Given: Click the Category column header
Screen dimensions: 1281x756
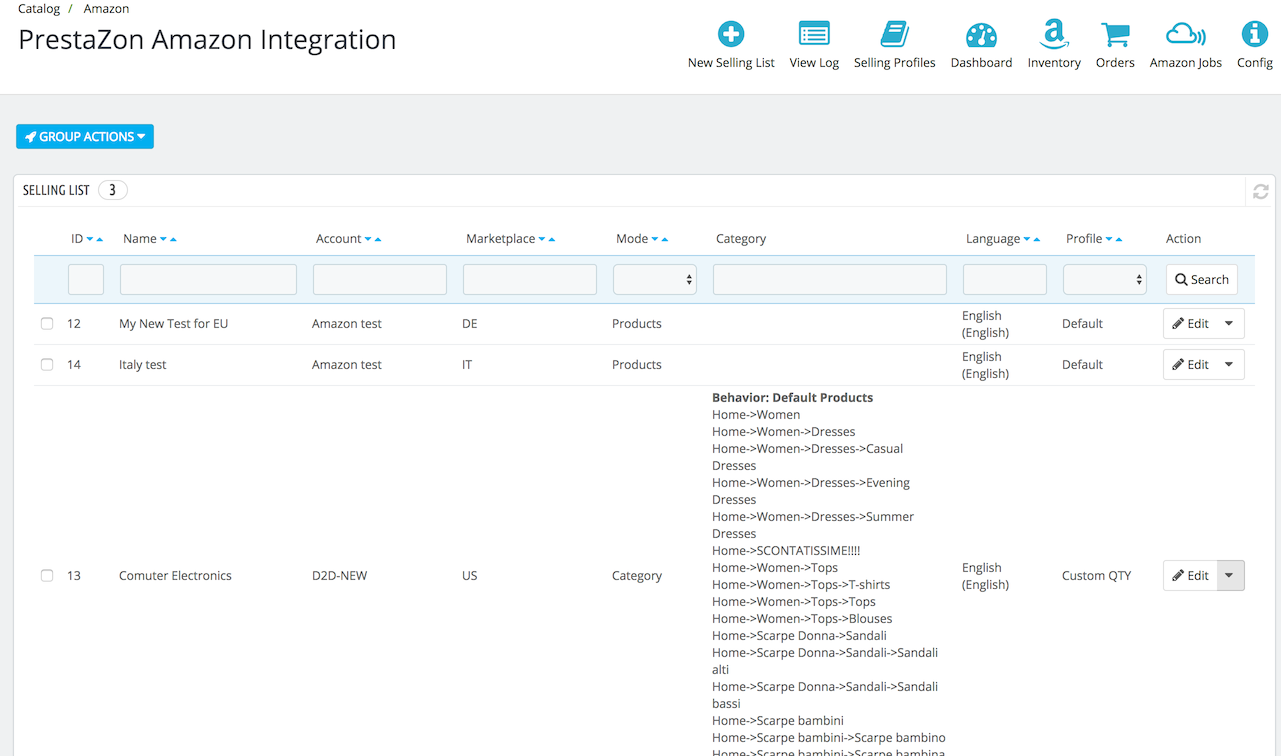Looking at the screenshot, I should 741,239.
